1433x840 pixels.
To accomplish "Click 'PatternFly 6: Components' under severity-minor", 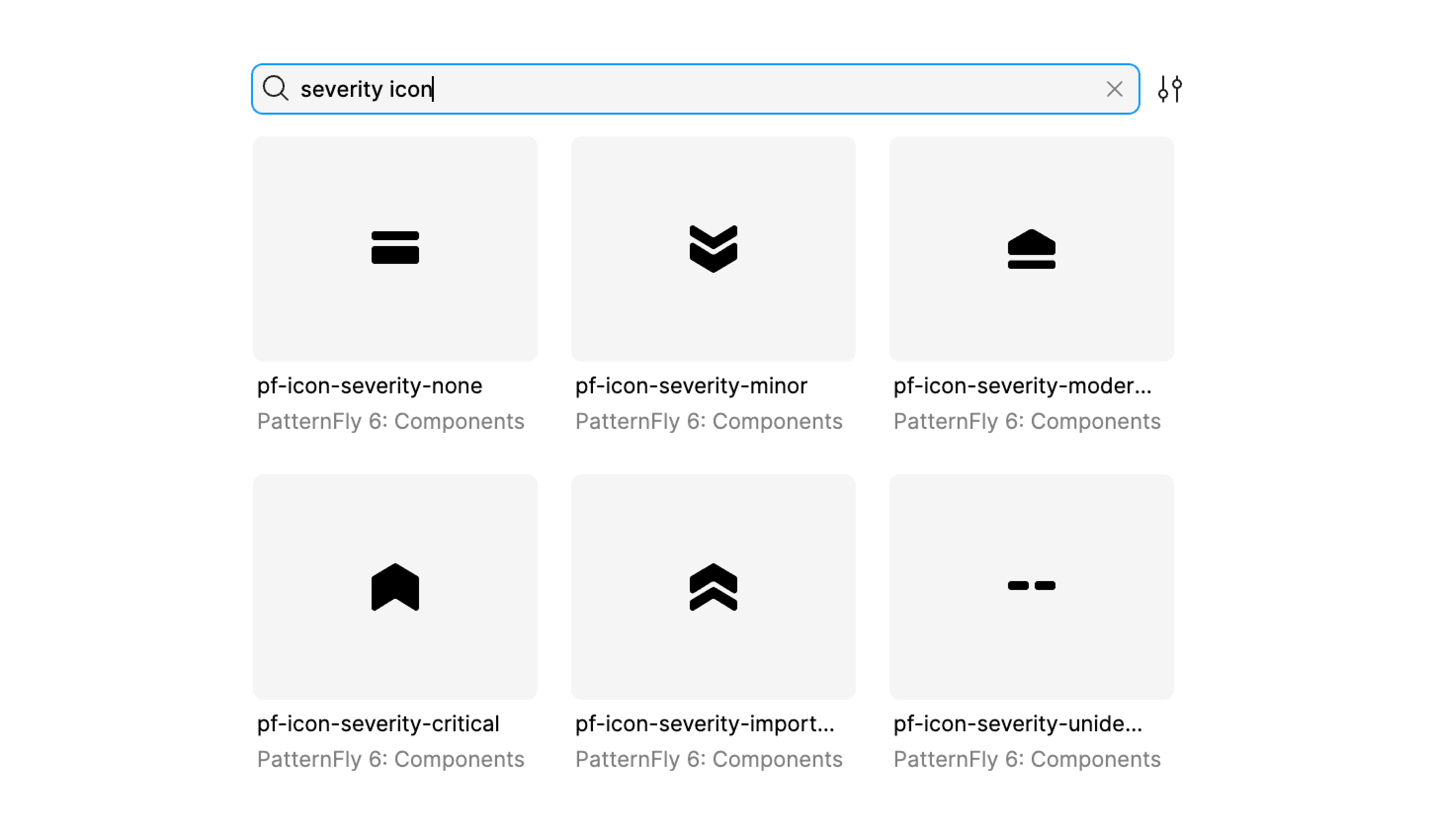I will (709, 421).
